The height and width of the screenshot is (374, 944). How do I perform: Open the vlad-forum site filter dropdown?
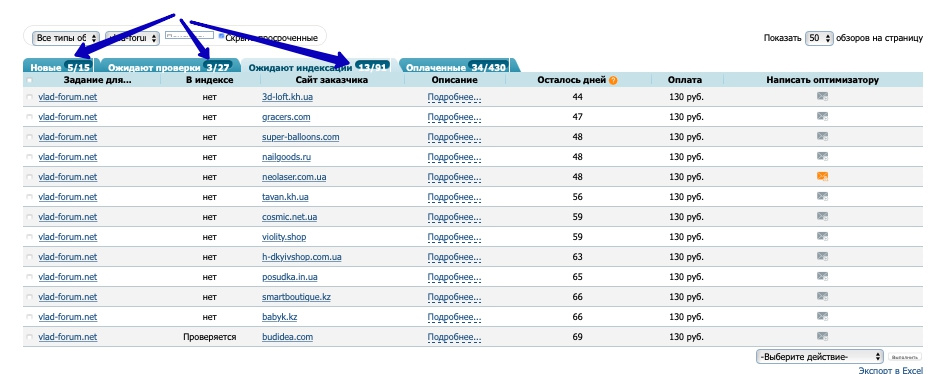click(x=132, y=38)
